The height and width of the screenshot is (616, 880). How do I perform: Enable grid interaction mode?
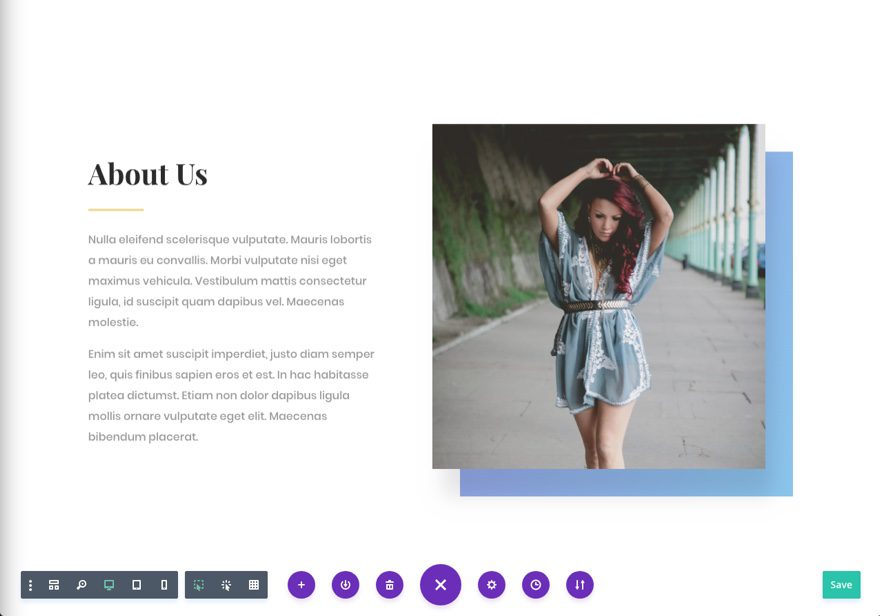(254, 585)
